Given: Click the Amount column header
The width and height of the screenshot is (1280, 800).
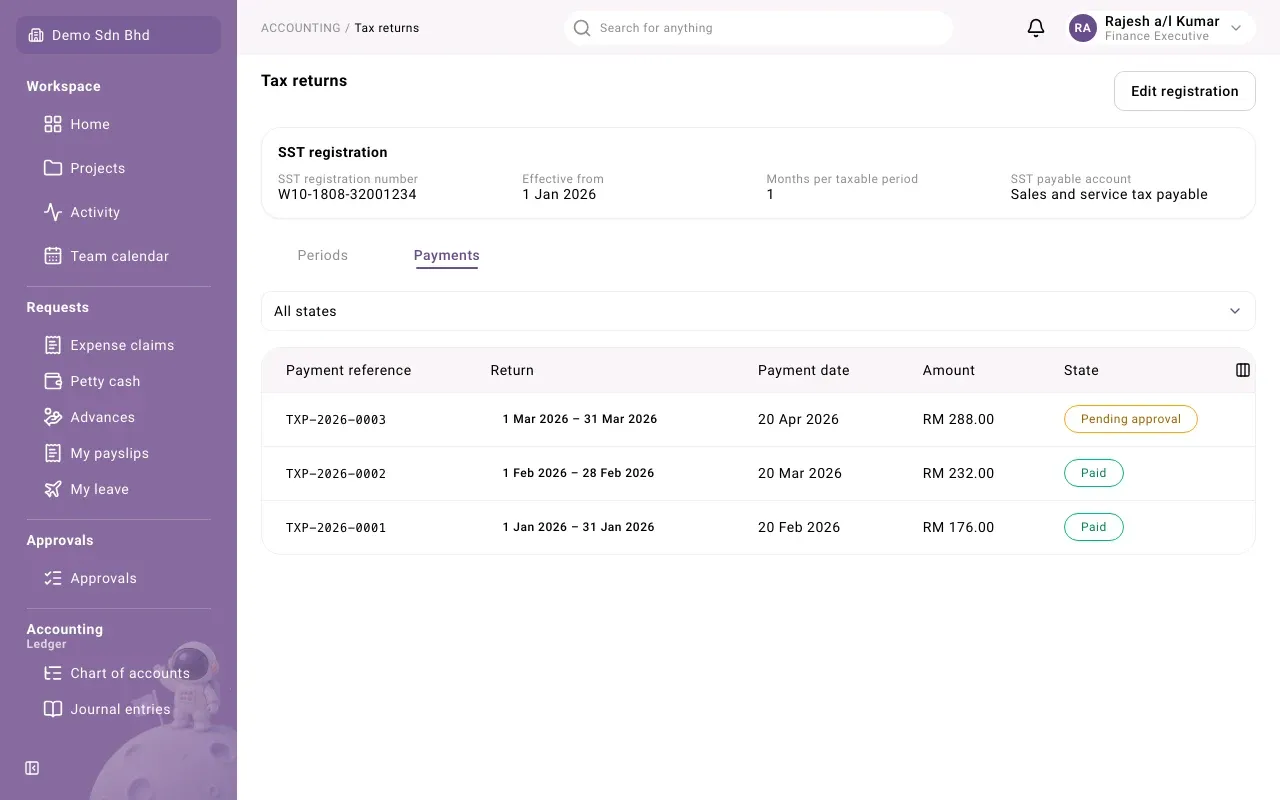Looking at the screenshot, I should (x=948, y=370).
